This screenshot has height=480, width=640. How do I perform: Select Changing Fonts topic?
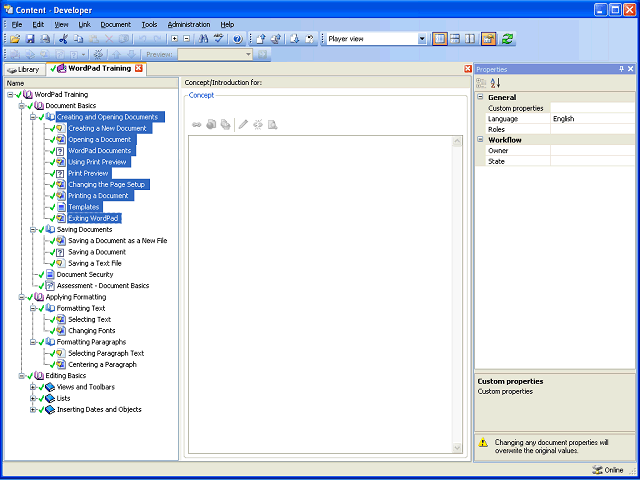point(92,331)
